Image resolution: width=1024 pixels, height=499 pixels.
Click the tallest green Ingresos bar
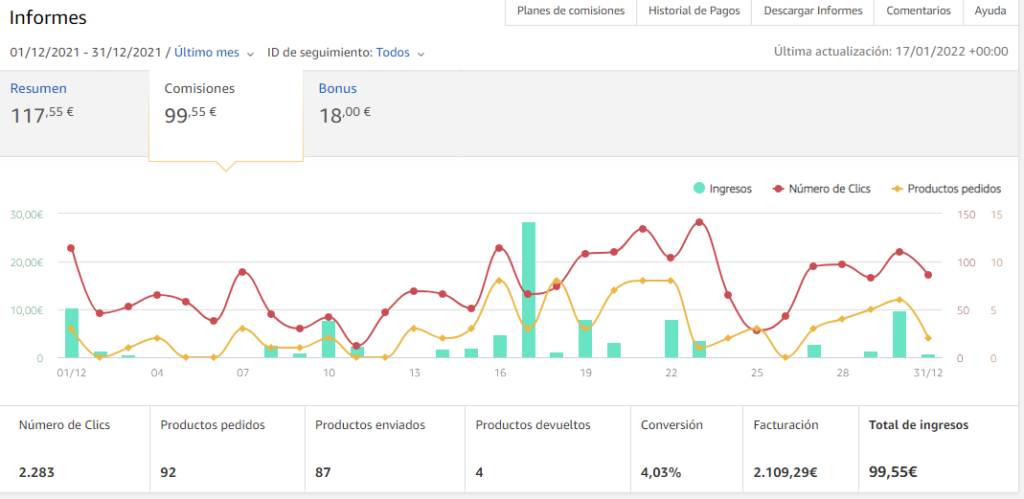point(528,290)
